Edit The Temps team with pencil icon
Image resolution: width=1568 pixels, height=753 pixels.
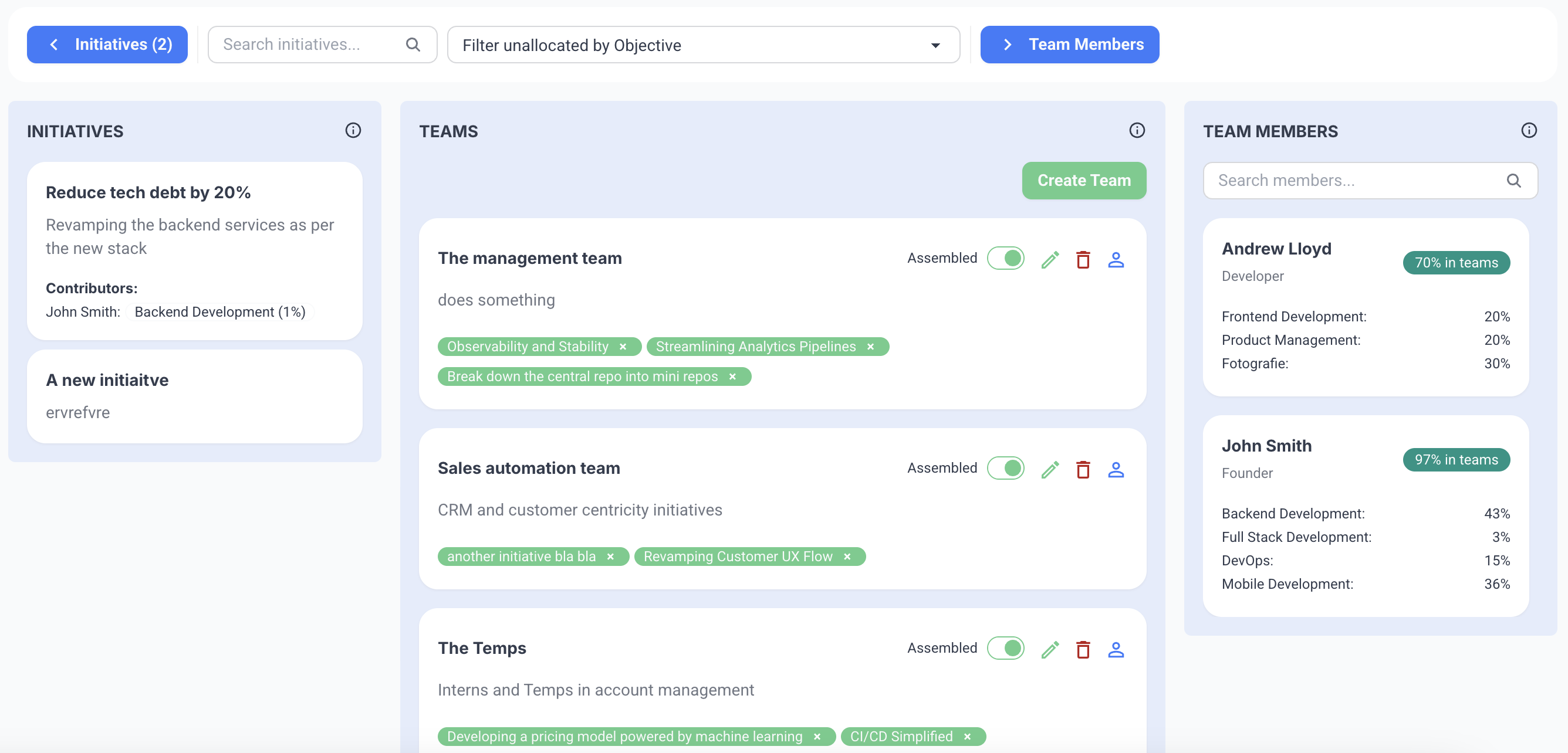[1049, 650]
